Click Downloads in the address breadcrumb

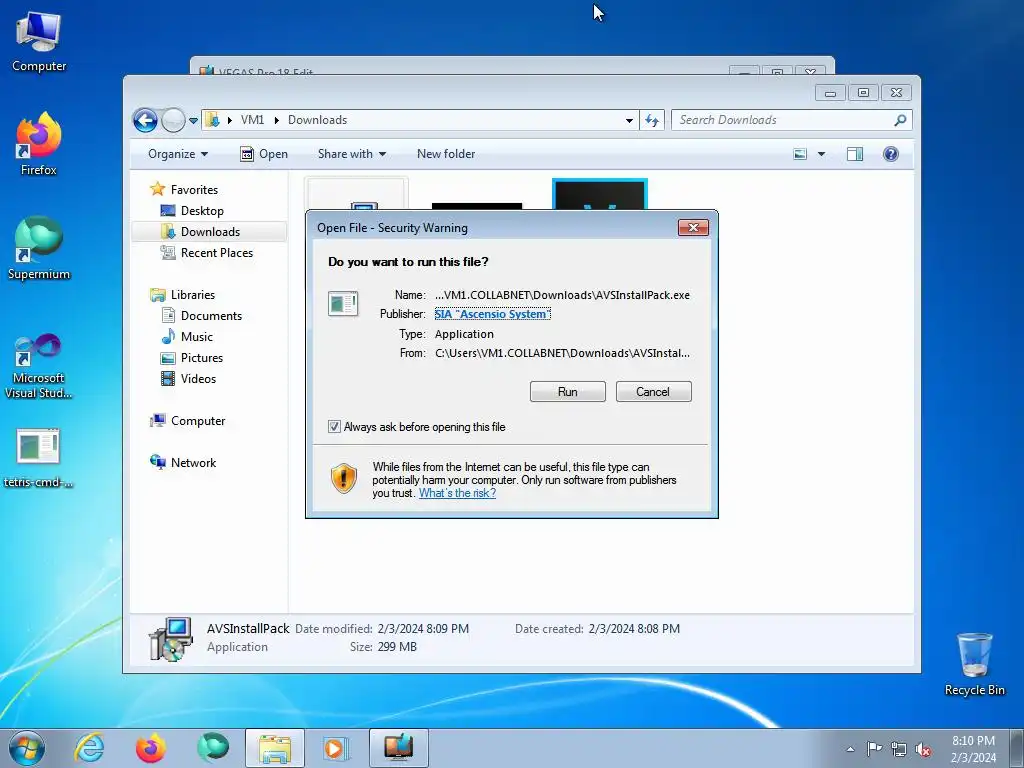[x=317, y=120]
